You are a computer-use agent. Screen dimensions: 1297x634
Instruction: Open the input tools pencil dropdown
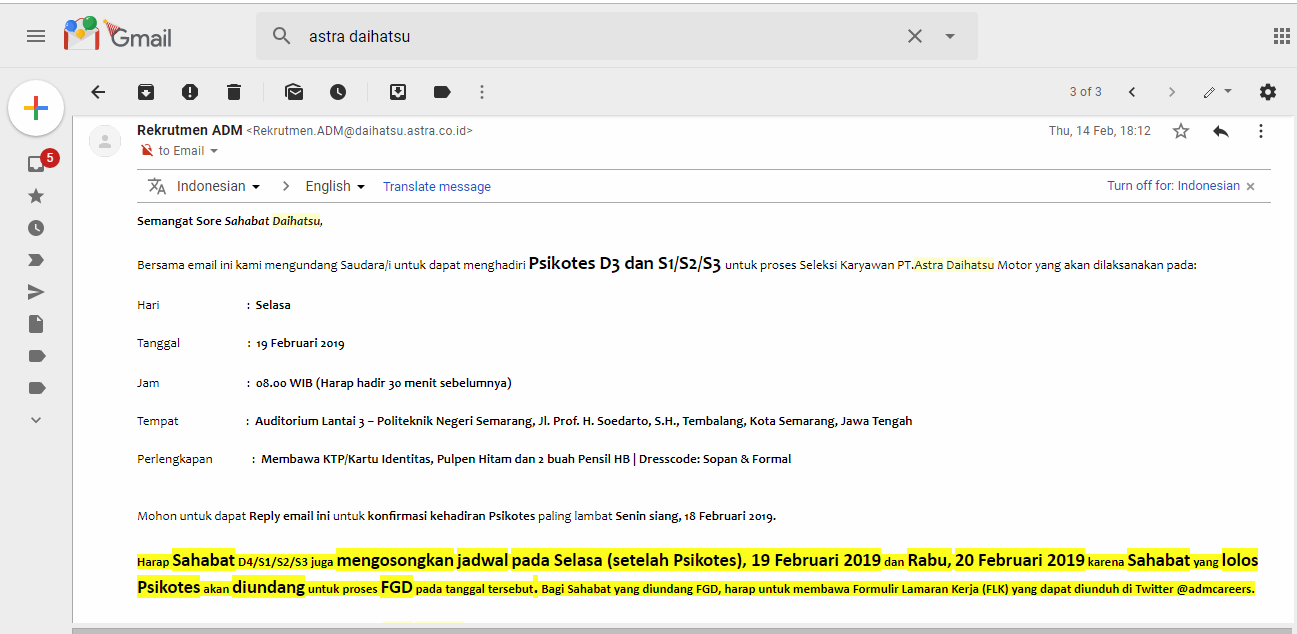coord(1218,92)
